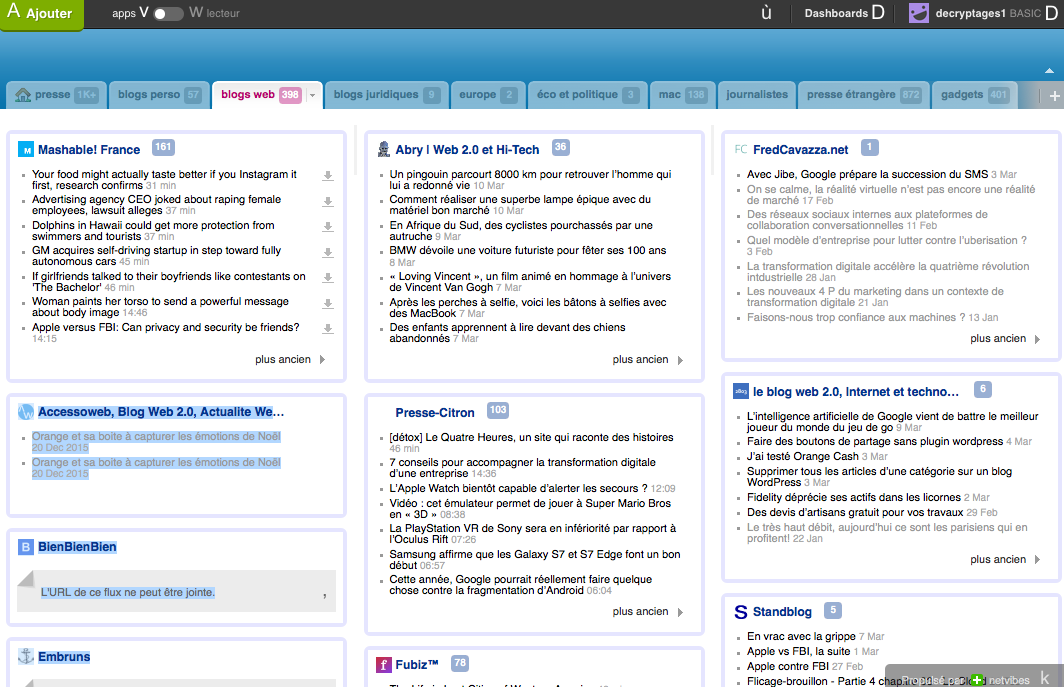
Task: Open the BienBienBien widget title
Action: (77, 547)
